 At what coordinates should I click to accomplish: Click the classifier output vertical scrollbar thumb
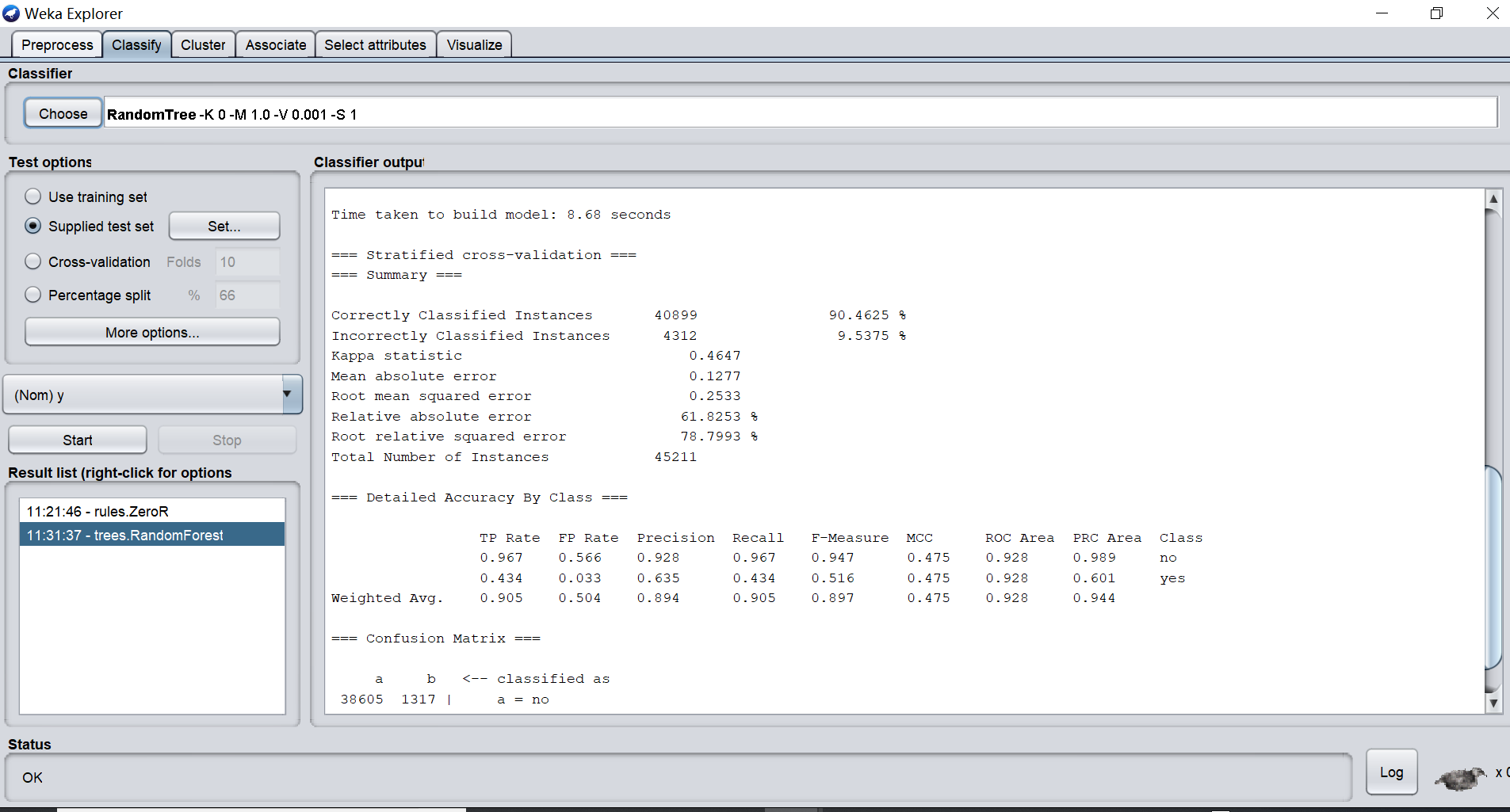pos(1493,568)
